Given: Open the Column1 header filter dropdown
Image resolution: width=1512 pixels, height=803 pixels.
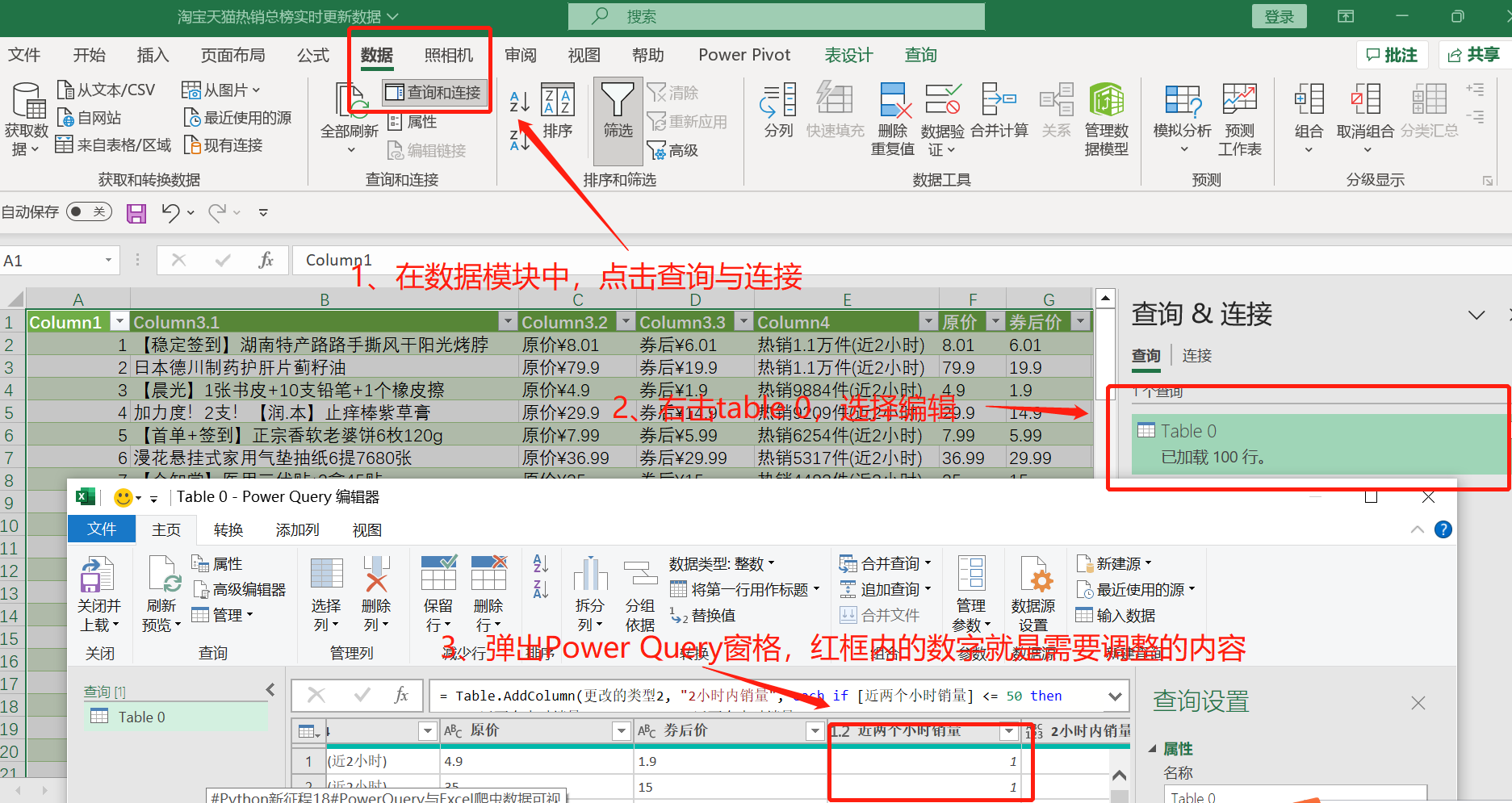Looking at the screenshot, I should click(119, 322).
